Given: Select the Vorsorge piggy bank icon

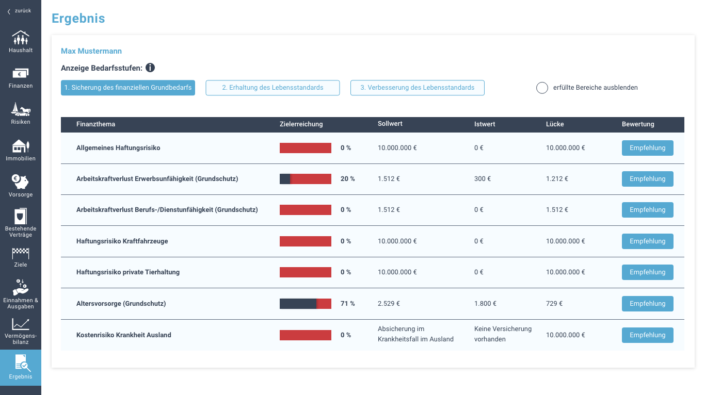Looking at the screenshot, I should pyautogui.click(x=20, y=186).
